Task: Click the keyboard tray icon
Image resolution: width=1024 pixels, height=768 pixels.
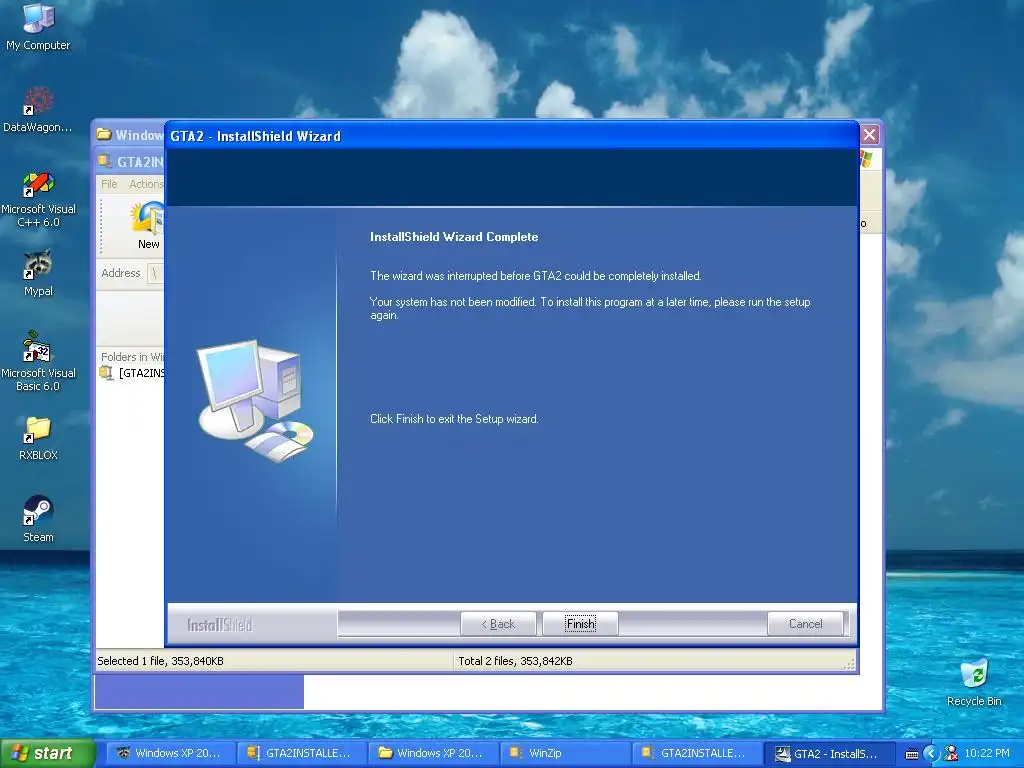Action: click(x=912, y=754)
